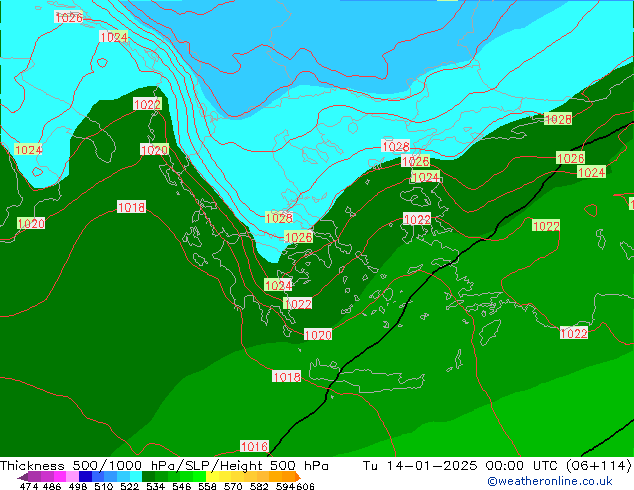This screenshot has width=634, height=490.
Task: Click the easternmost 1024 isobar label
Action: coord(591,172)
